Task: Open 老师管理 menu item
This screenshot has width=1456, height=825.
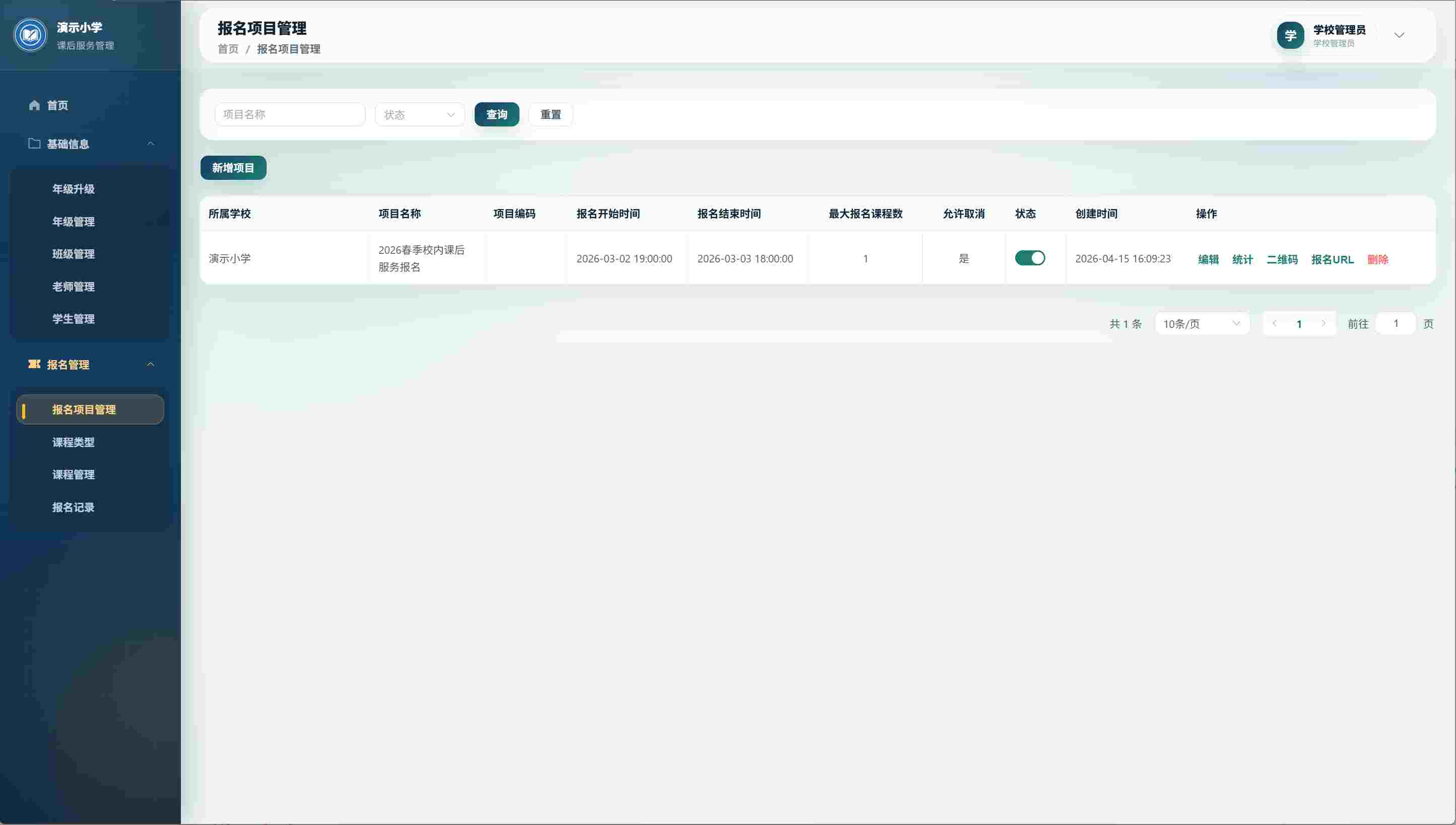Action: tap(74, 287)
